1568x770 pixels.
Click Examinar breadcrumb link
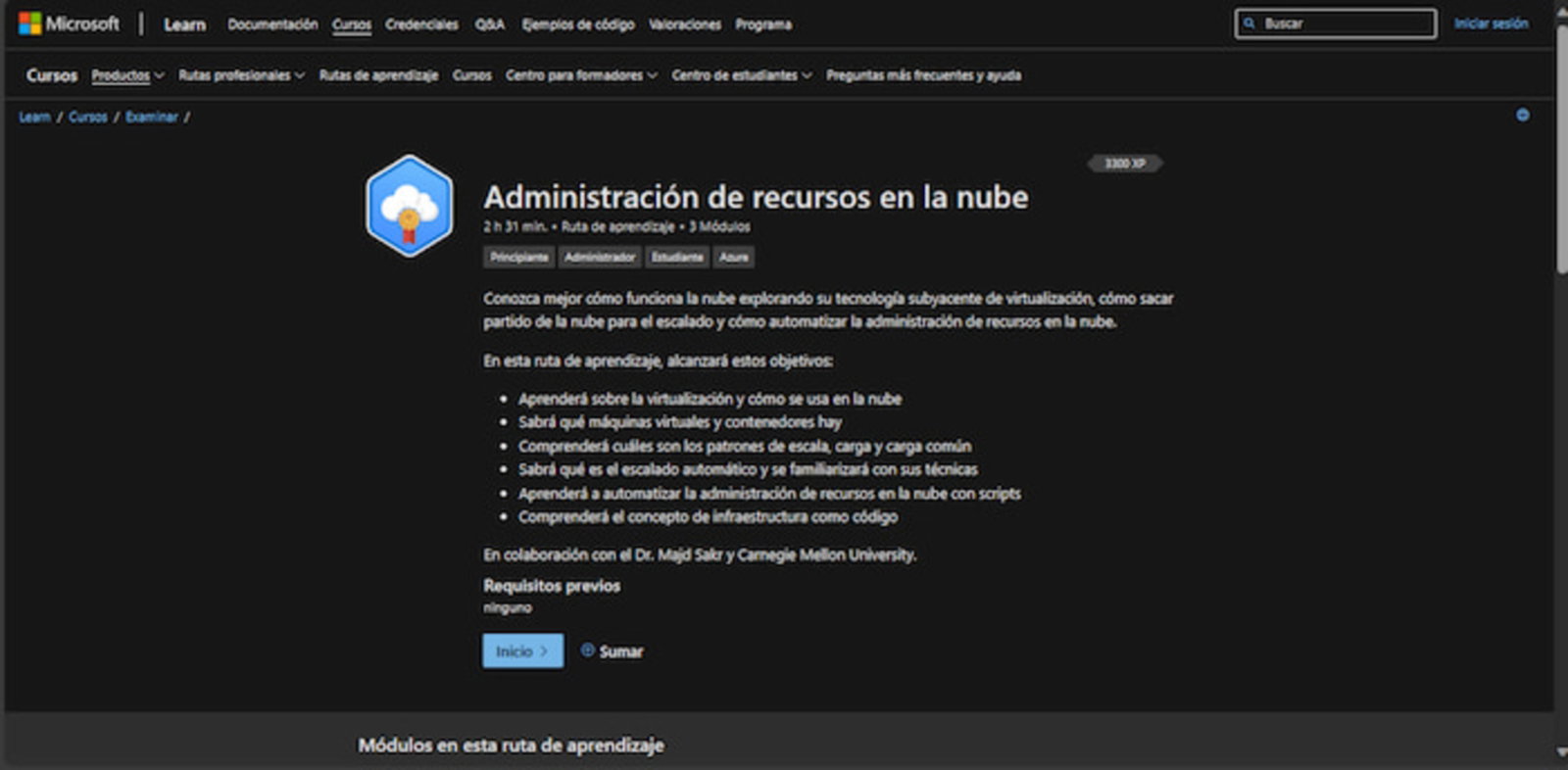coord(152,117)
